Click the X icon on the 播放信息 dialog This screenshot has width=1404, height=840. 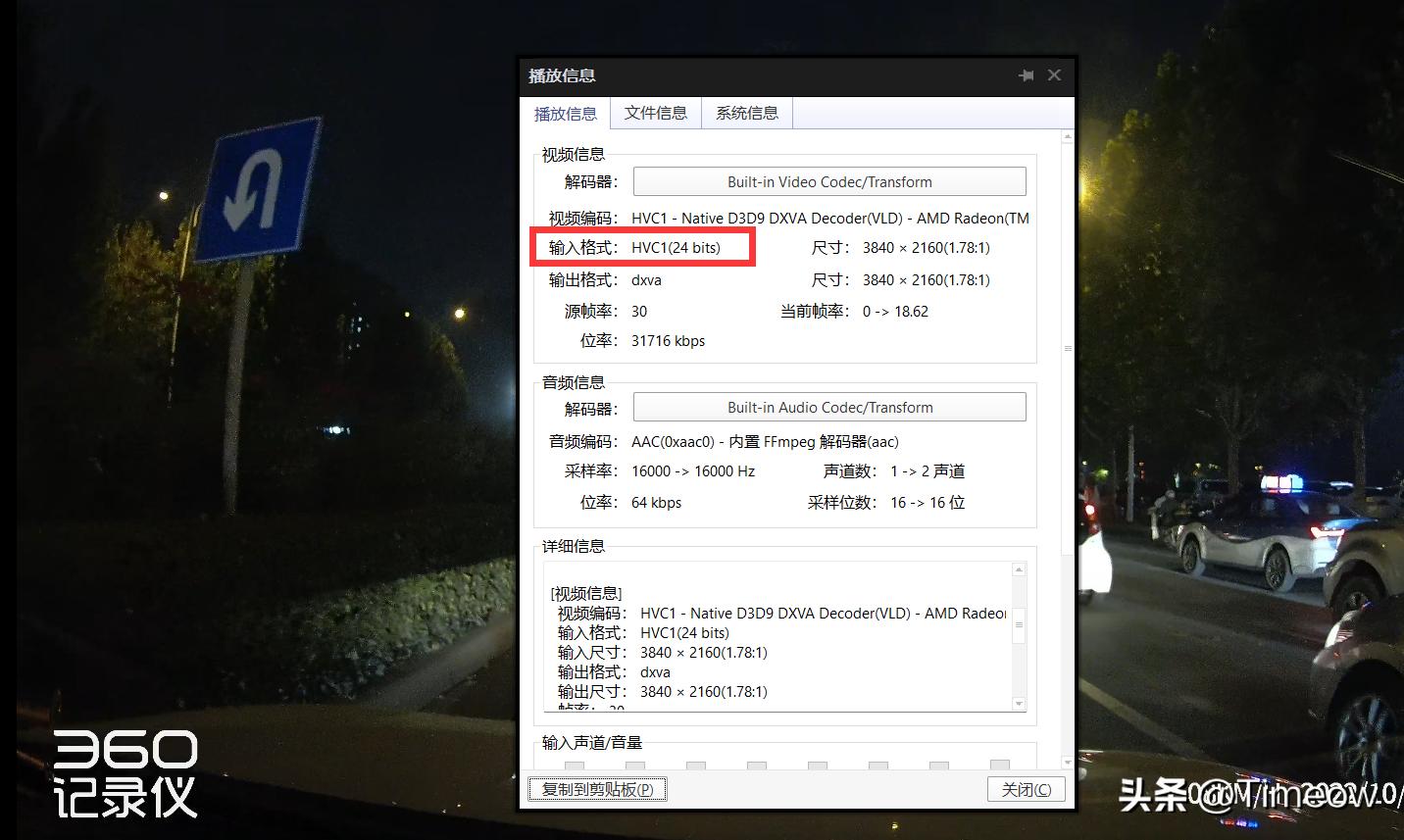[1054, 74]
